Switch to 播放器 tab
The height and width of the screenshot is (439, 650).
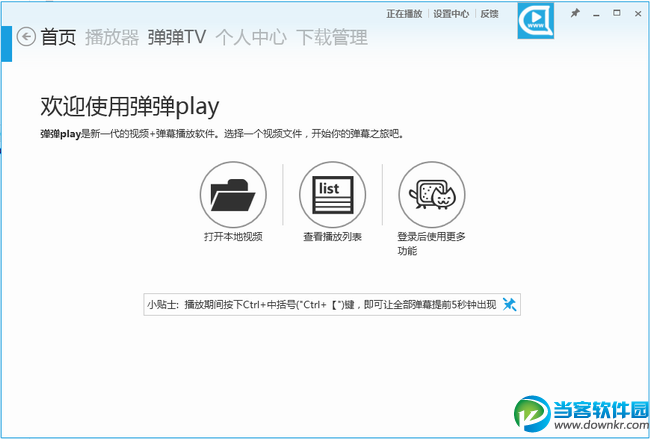point(112,37)
